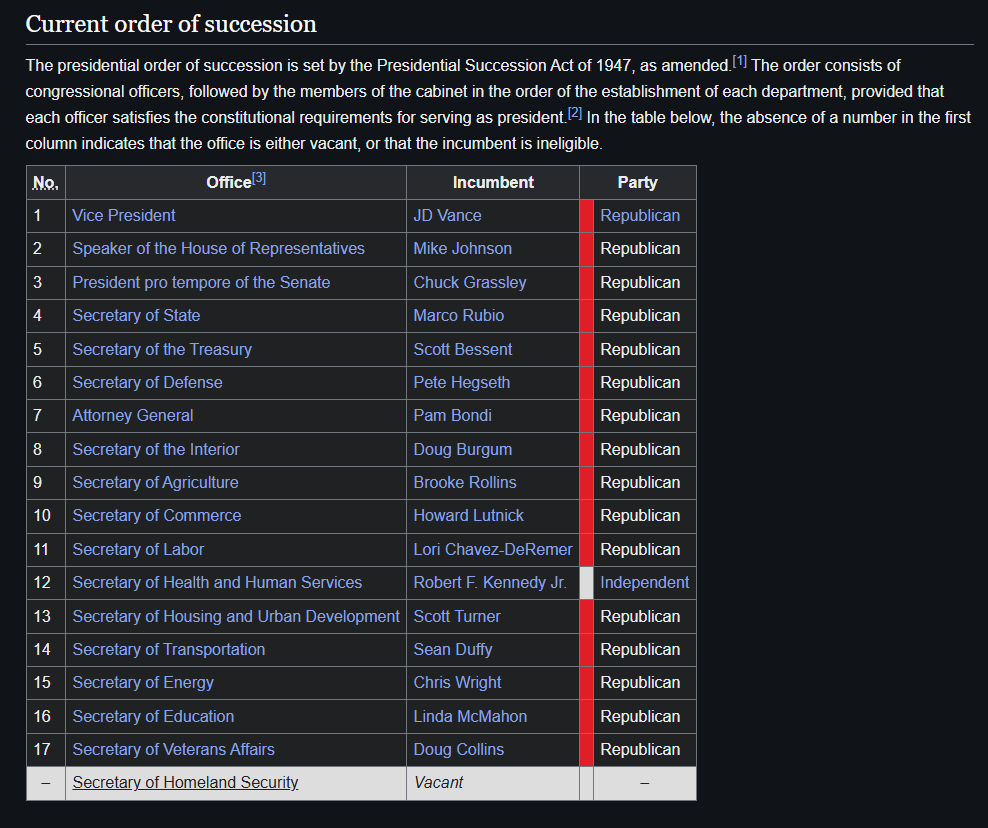Open Marco Rubio's article link

tap(459, 315)
